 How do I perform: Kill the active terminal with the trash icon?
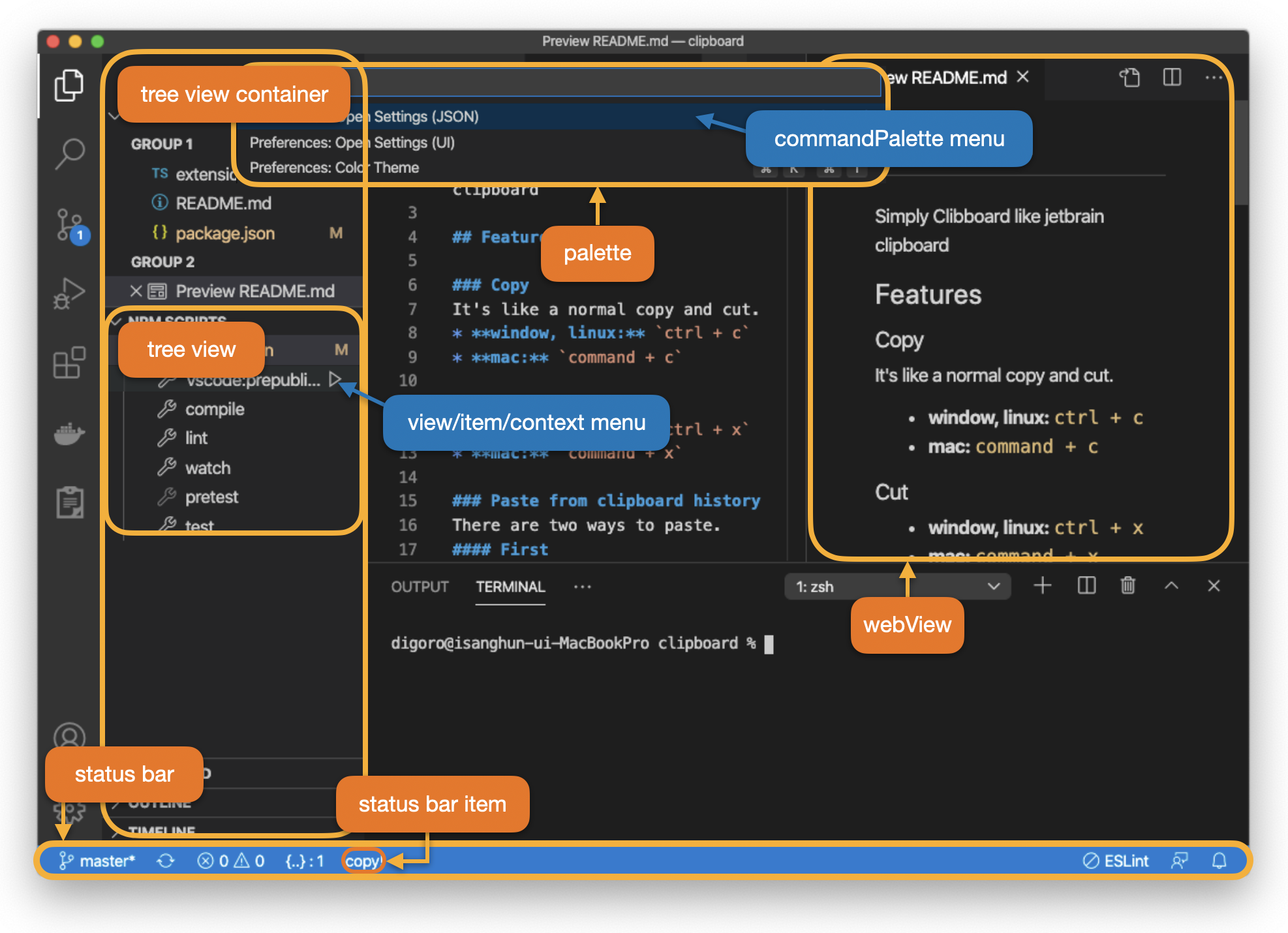pyautogui.click(x=1128, y=585)
